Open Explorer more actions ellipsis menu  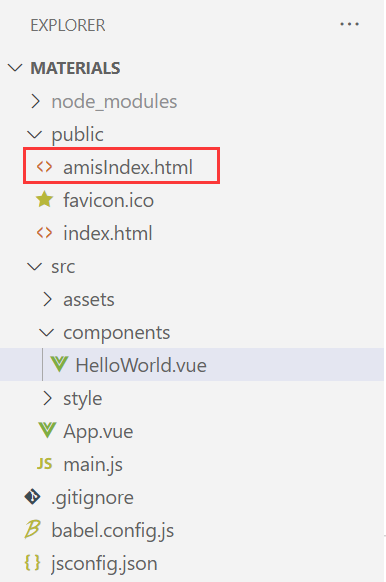point(349,24)
